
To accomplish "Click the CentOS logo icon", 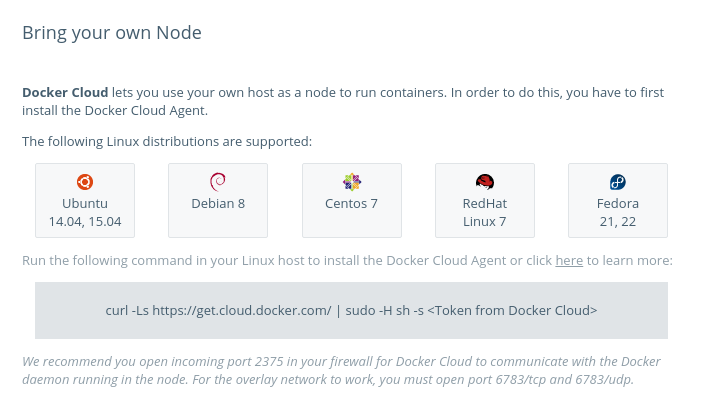I will pos(352,182).
